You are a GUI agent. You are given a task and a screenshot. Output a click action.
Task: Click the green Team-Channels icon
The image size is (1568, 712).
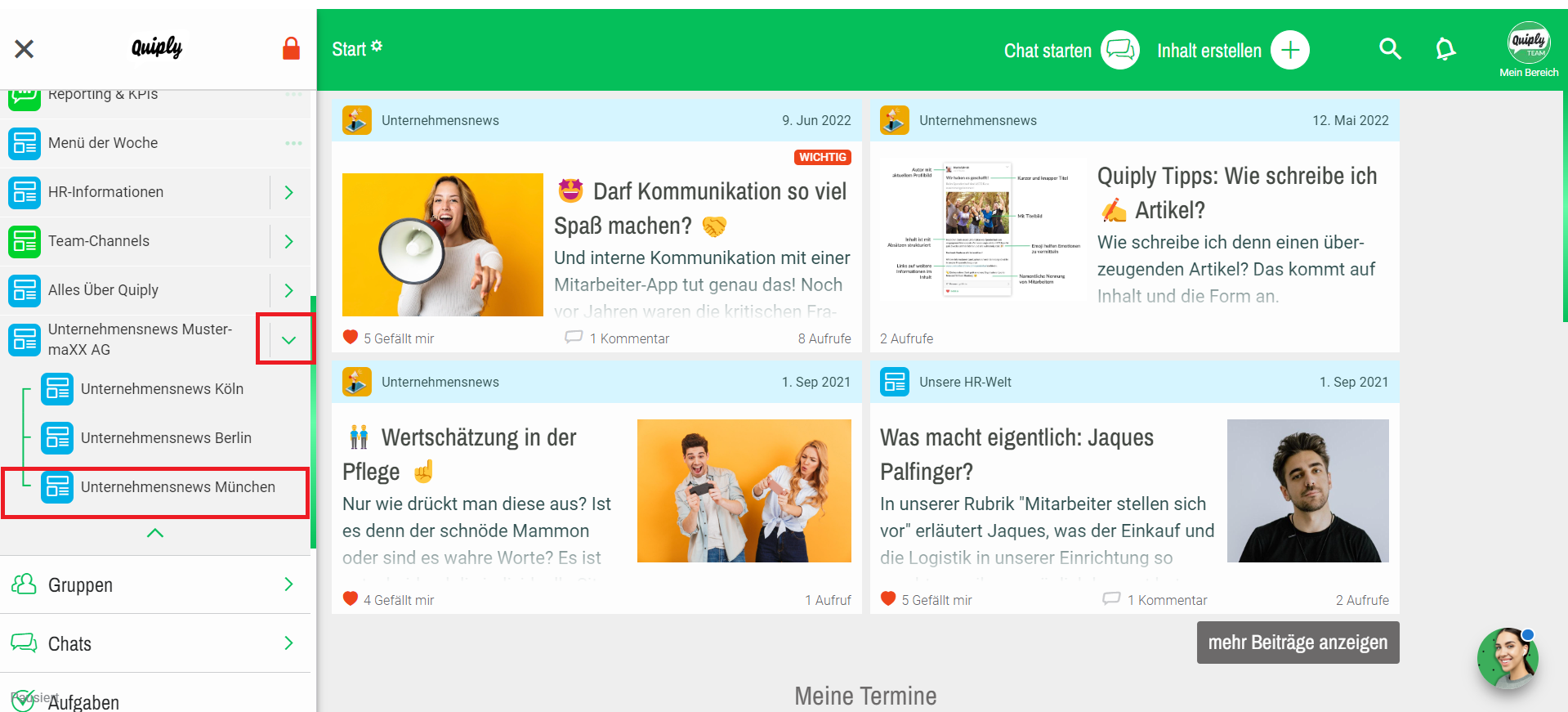click(25, 241)
